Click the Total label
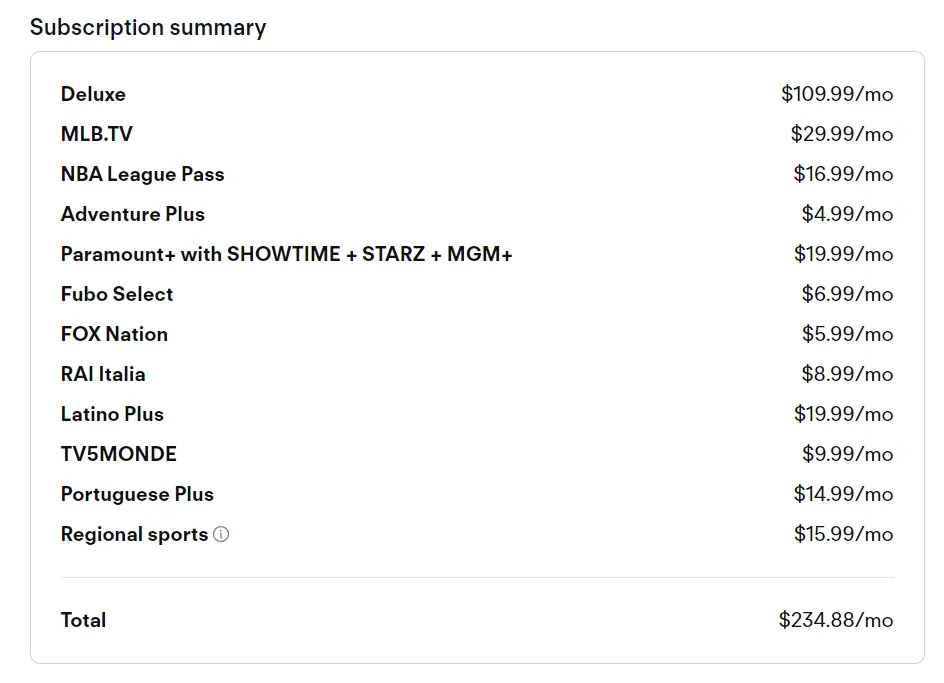This screenshot has height=683, width=944. (83, 620)
